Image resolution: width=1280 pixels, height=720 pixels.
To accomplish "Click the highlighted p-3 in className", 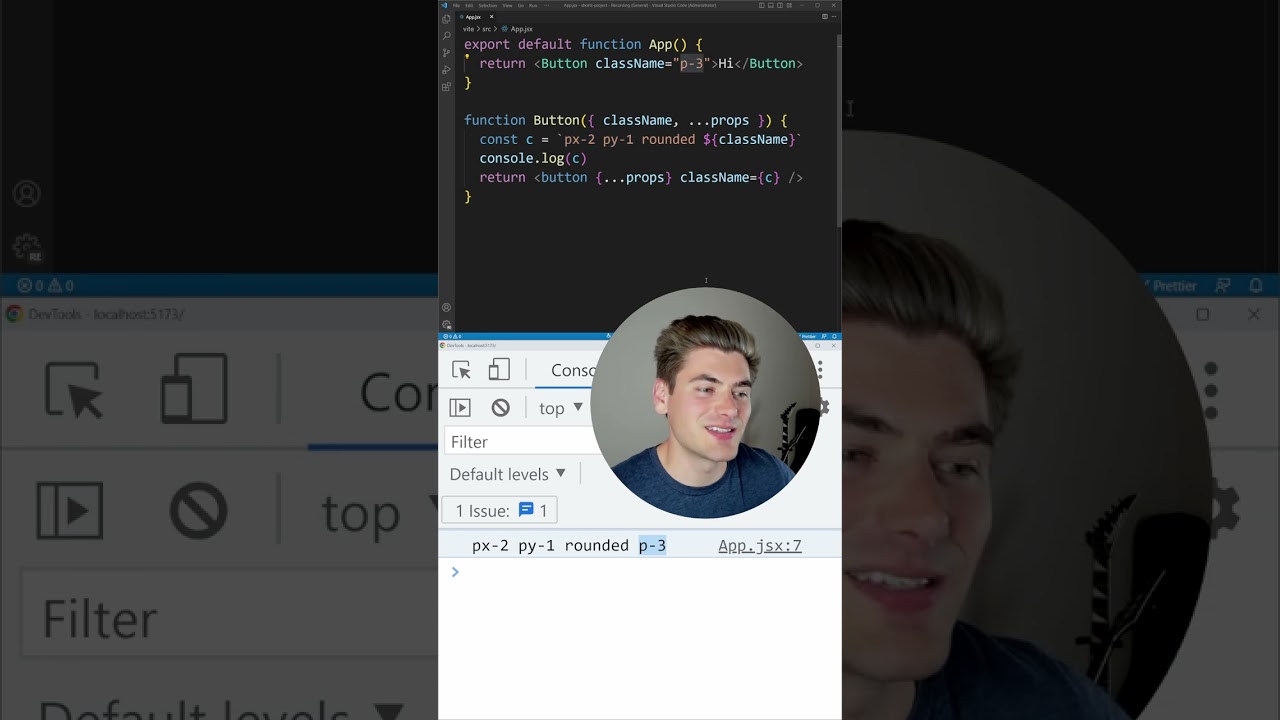I will coord(691,63).
